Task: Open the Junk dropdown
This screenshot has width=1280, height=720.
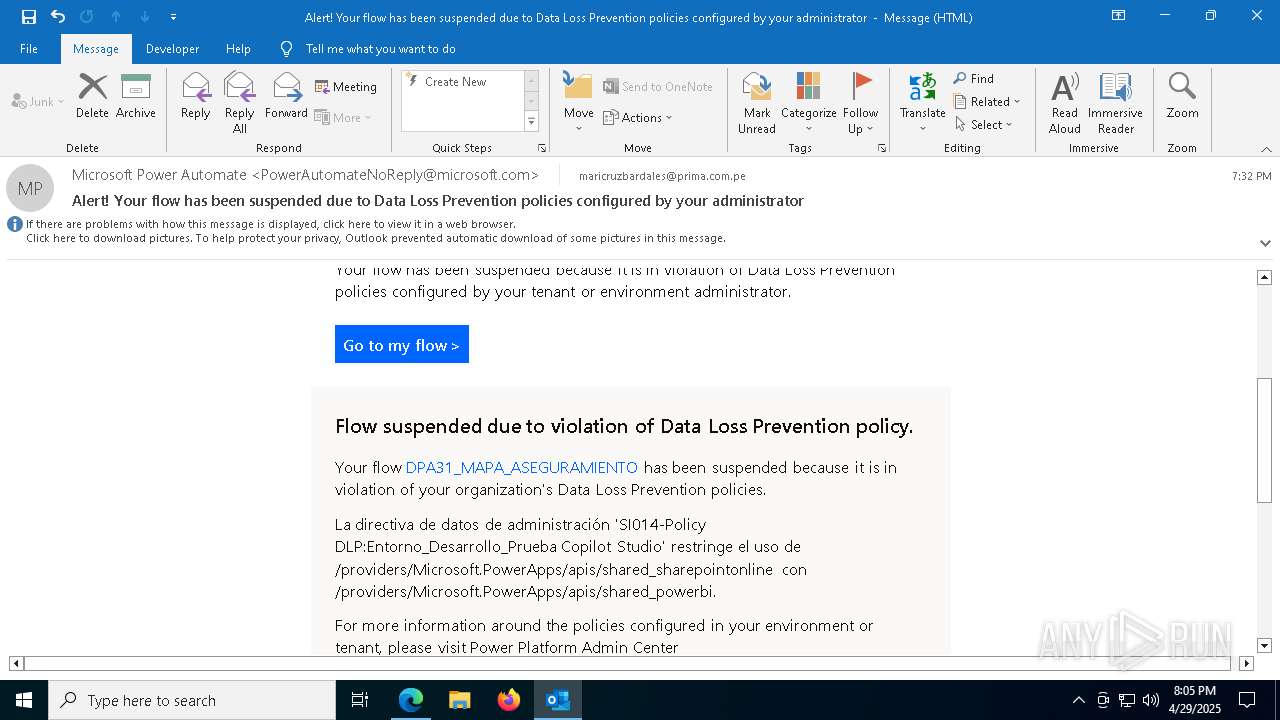Action: click(x=38, y=101)
